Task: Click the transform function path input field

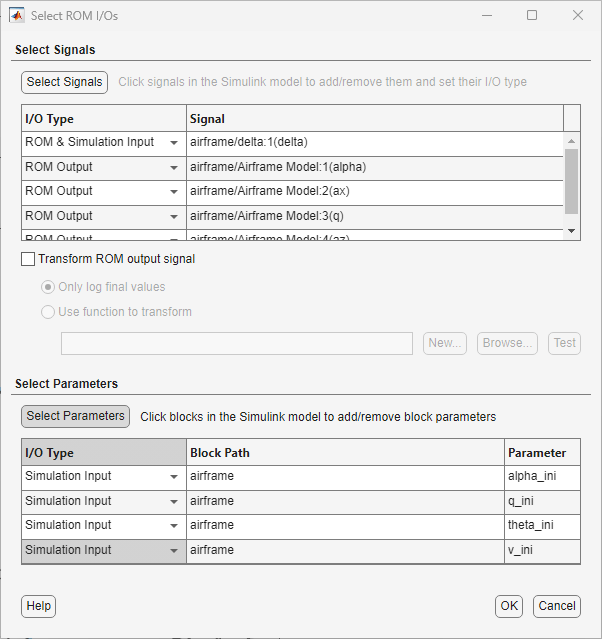Action: pos(237,344)
